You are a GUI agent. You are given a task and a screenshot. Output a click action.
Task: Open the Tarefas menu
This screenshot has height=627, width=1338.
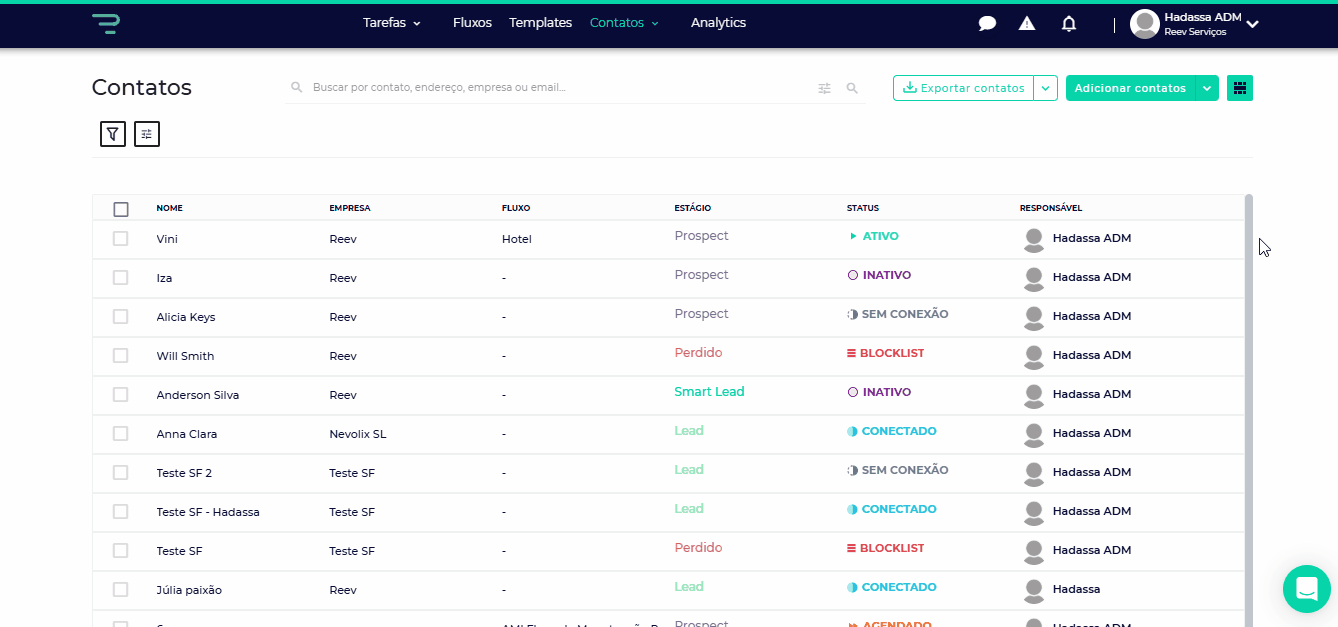pos(391,23)
